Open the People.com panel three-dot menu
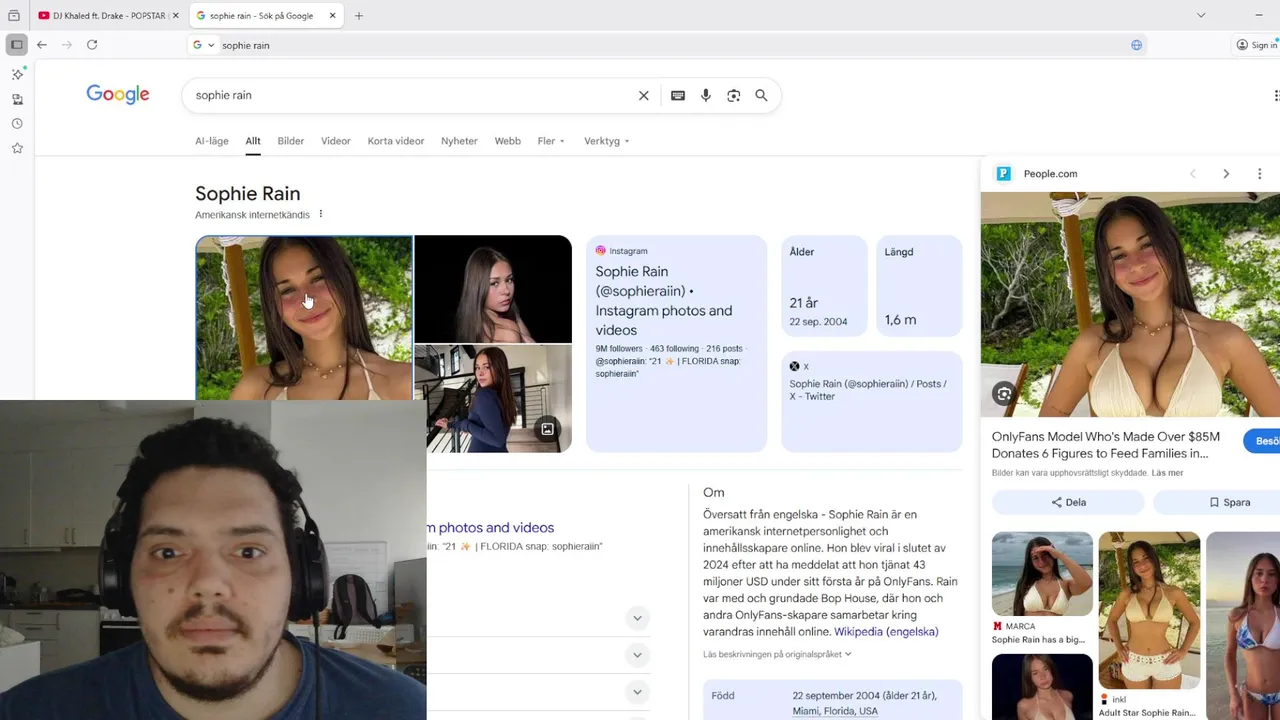Screen dimensions: 1280x720 pos(1259,174)
